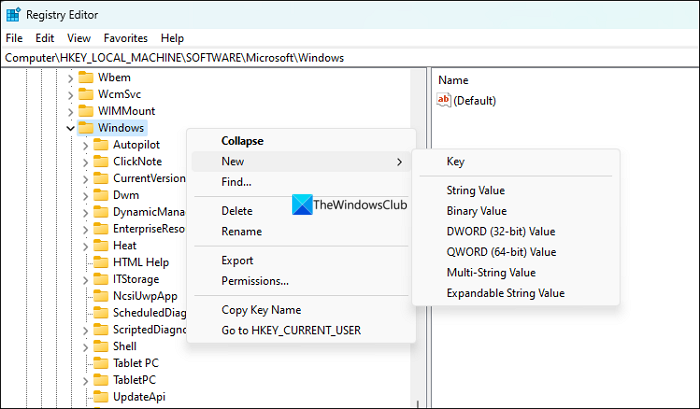Viewport: 700px width, 409px height.
Task: Click the ClickNote folder icon
Action: [x=101, y=161]
